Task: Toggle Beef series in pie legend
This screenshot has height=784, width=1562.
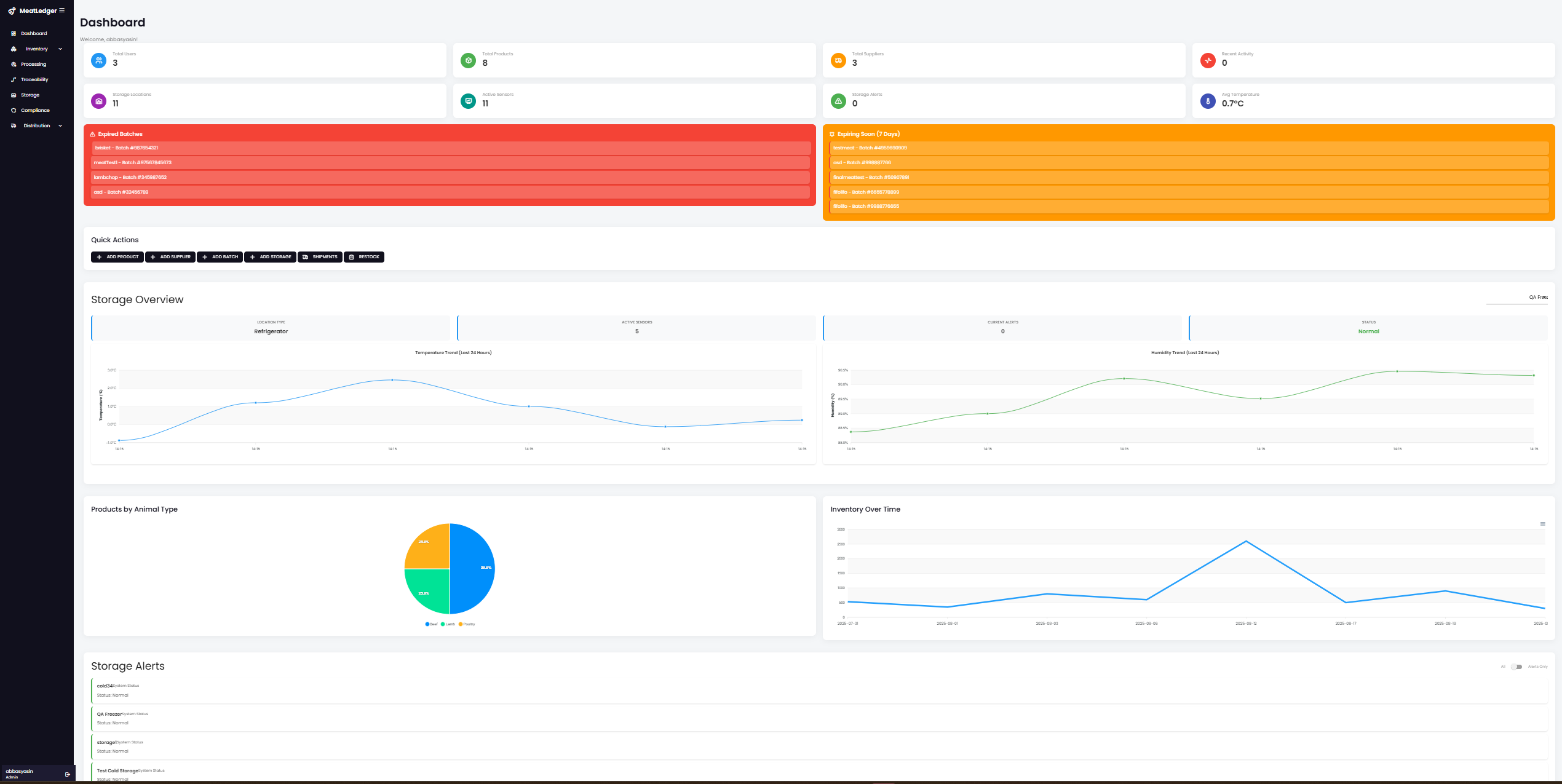Action: 431,624
